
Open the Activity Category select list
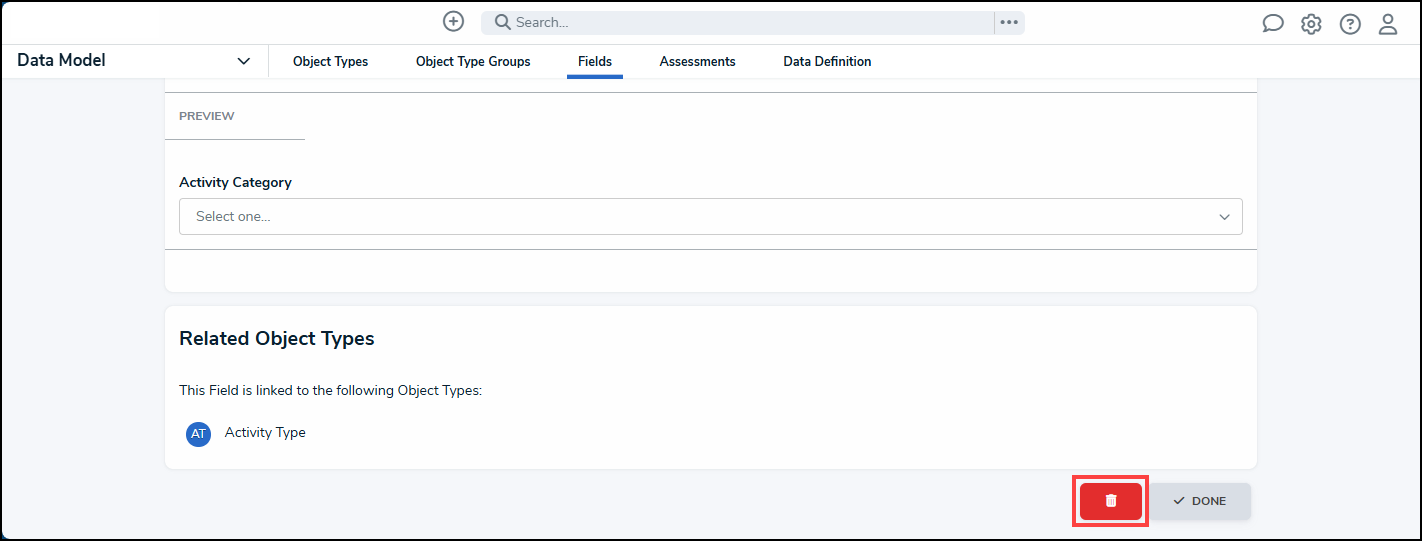(x=710, y=216)
